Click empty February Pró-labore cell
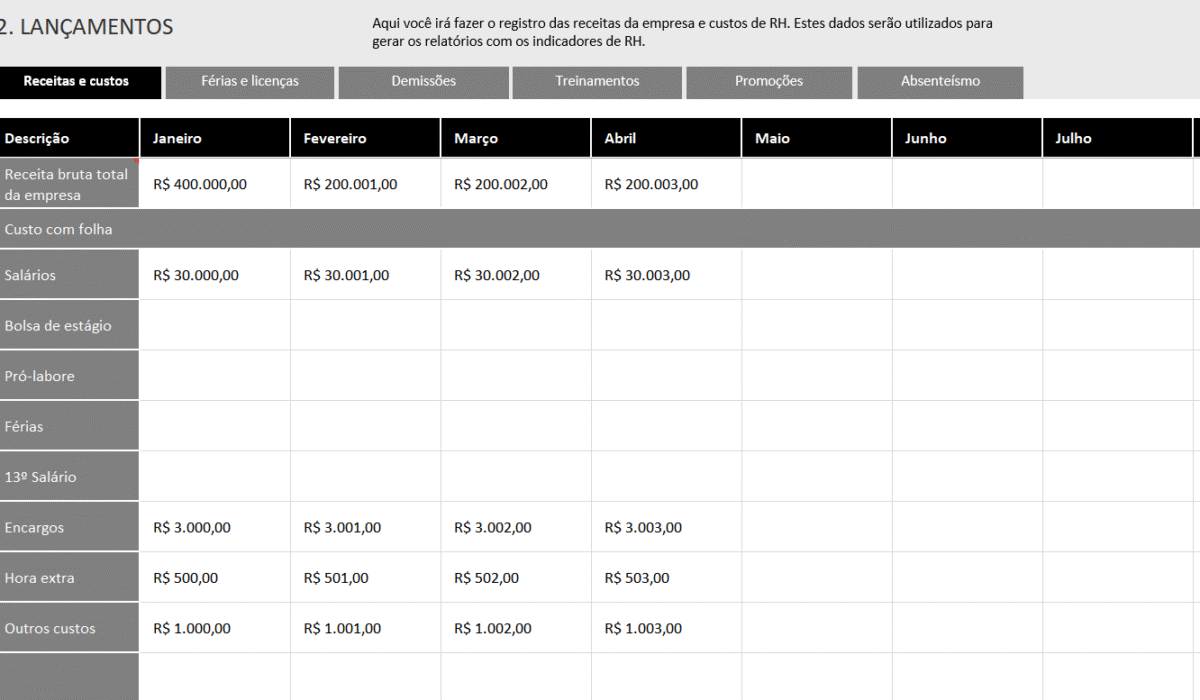Image resolution: width=1200 pixels, height=700 pixels. point(365,376)
